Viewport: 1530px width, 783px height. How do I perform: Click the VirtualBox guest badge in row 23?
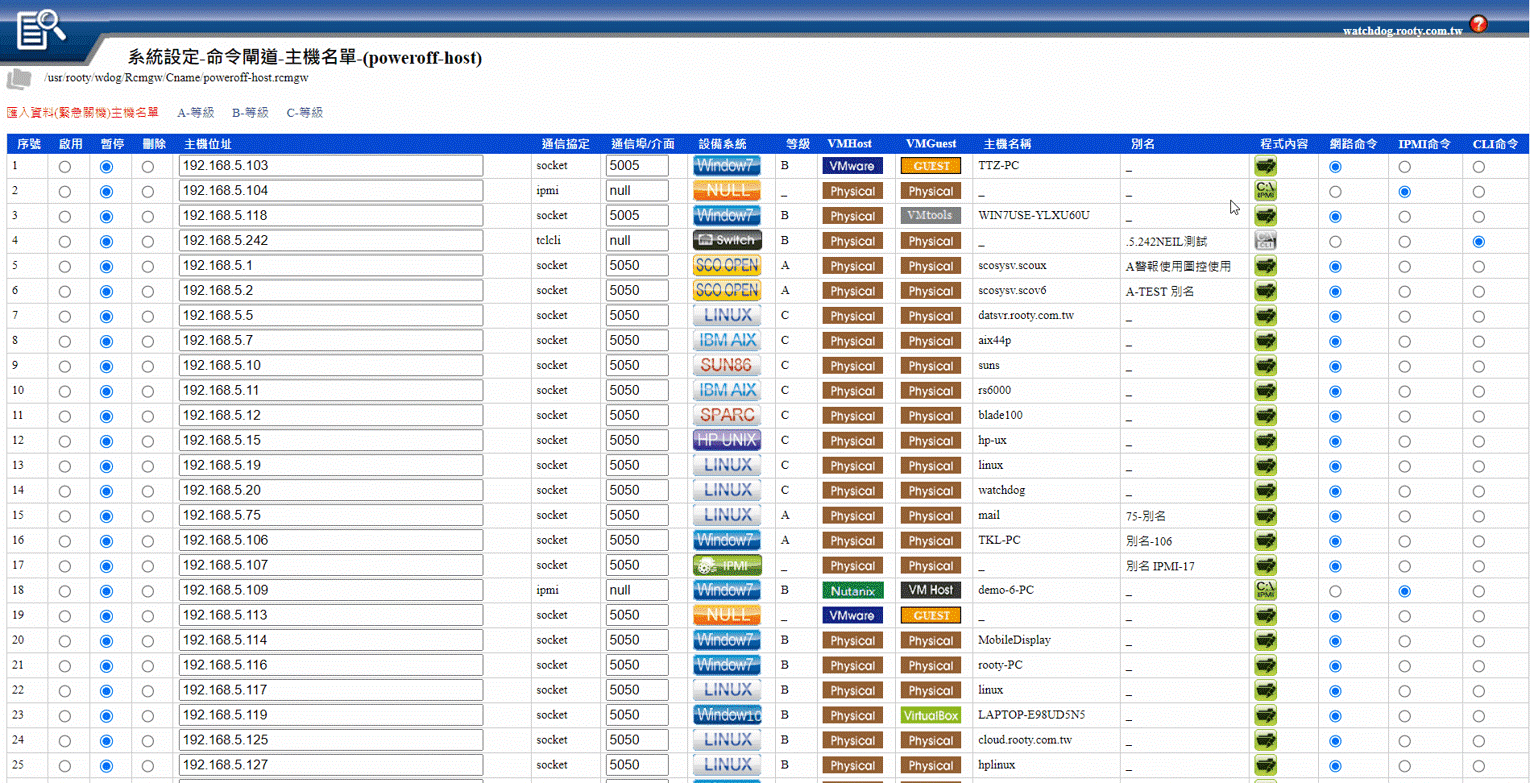coord(930,716)
